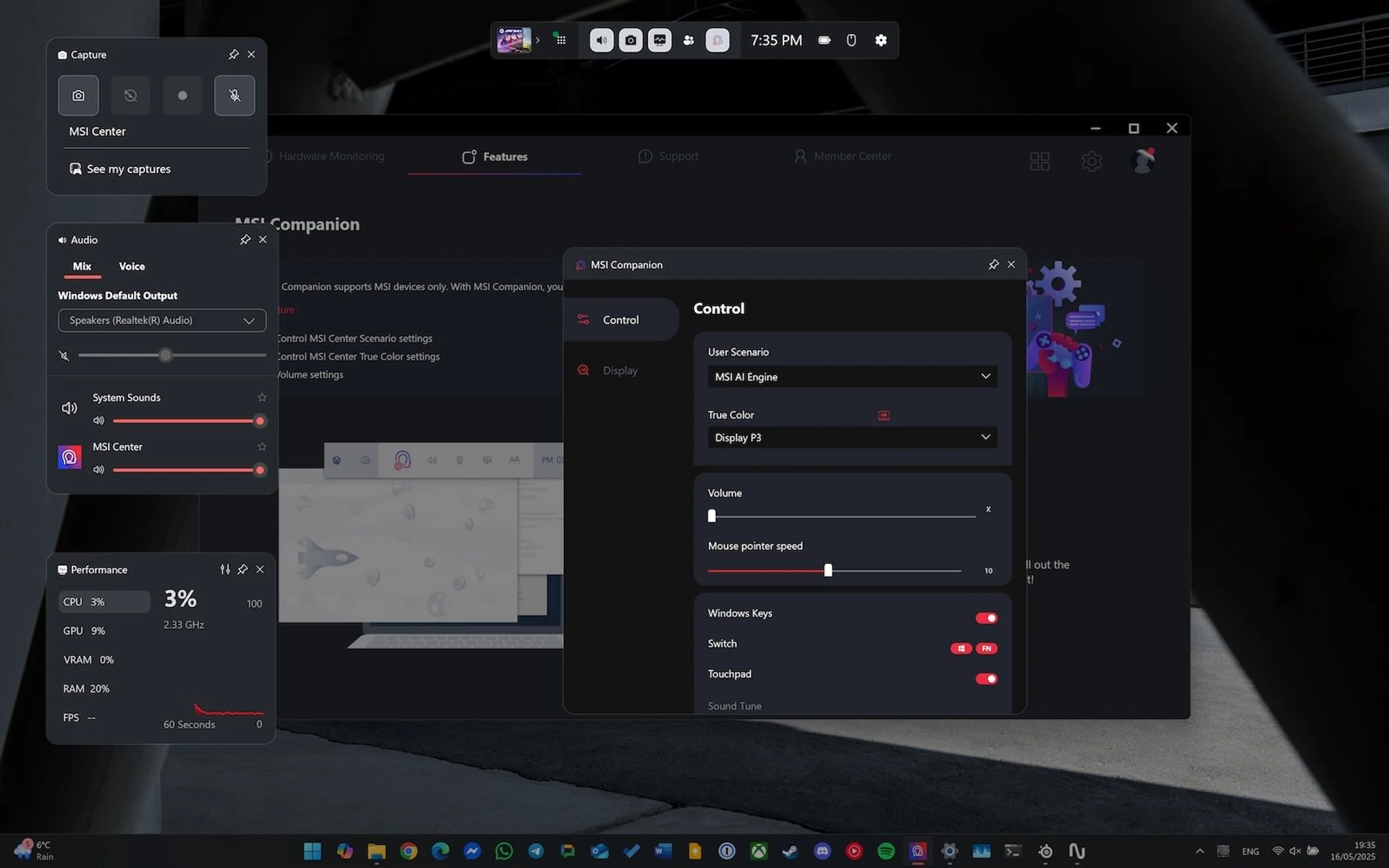Toggle the Touchpad switch
Viewport: 1389px width, 868px height.
click(x=986, y=678)
